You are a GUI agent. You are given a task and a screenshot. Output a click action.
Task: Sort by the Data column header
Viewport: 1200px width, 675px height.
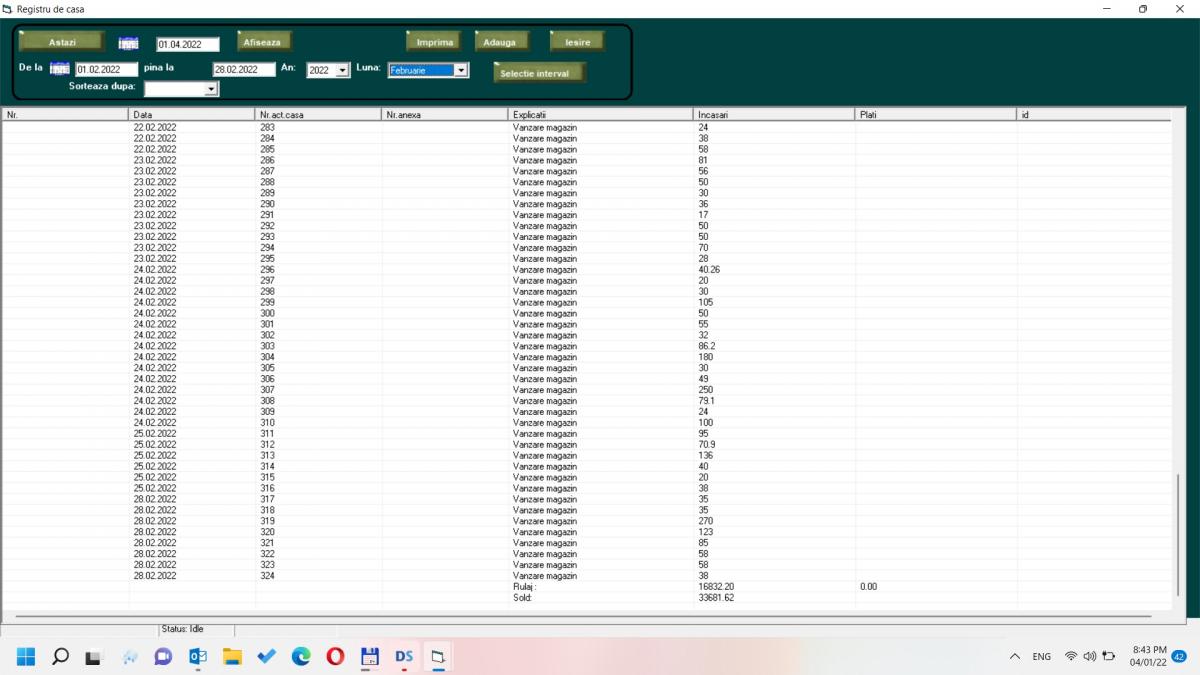point(192,115)
